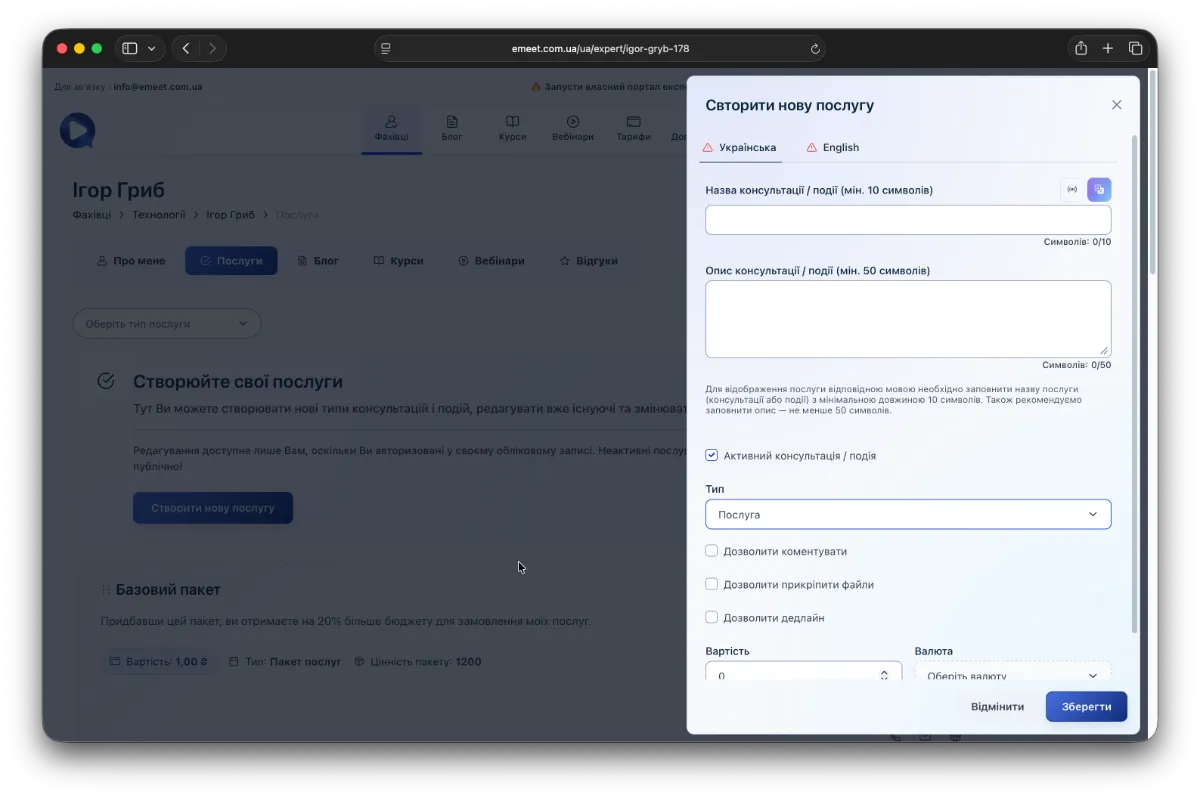1200x798 pixels.
Task: Switch to the English language tab
Action: click(x=839, y=148)
